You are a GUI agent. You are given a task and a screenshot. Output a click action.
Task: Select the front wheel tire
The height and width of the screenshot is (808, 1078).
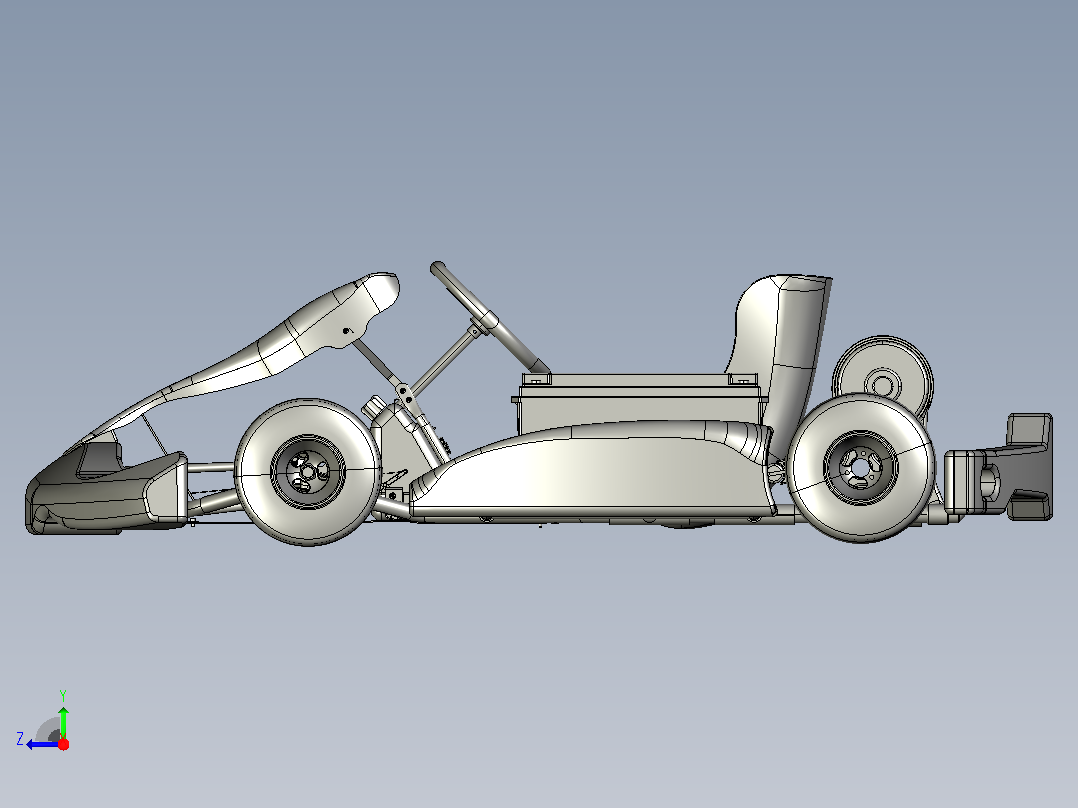tap(308, 472)
